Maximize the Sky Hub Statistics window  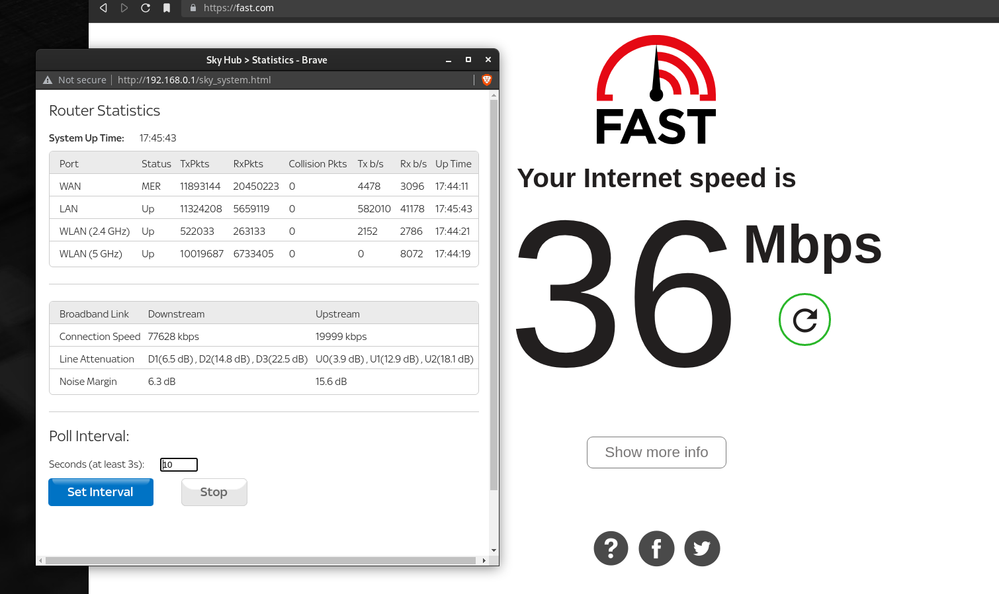pos(468,60)
